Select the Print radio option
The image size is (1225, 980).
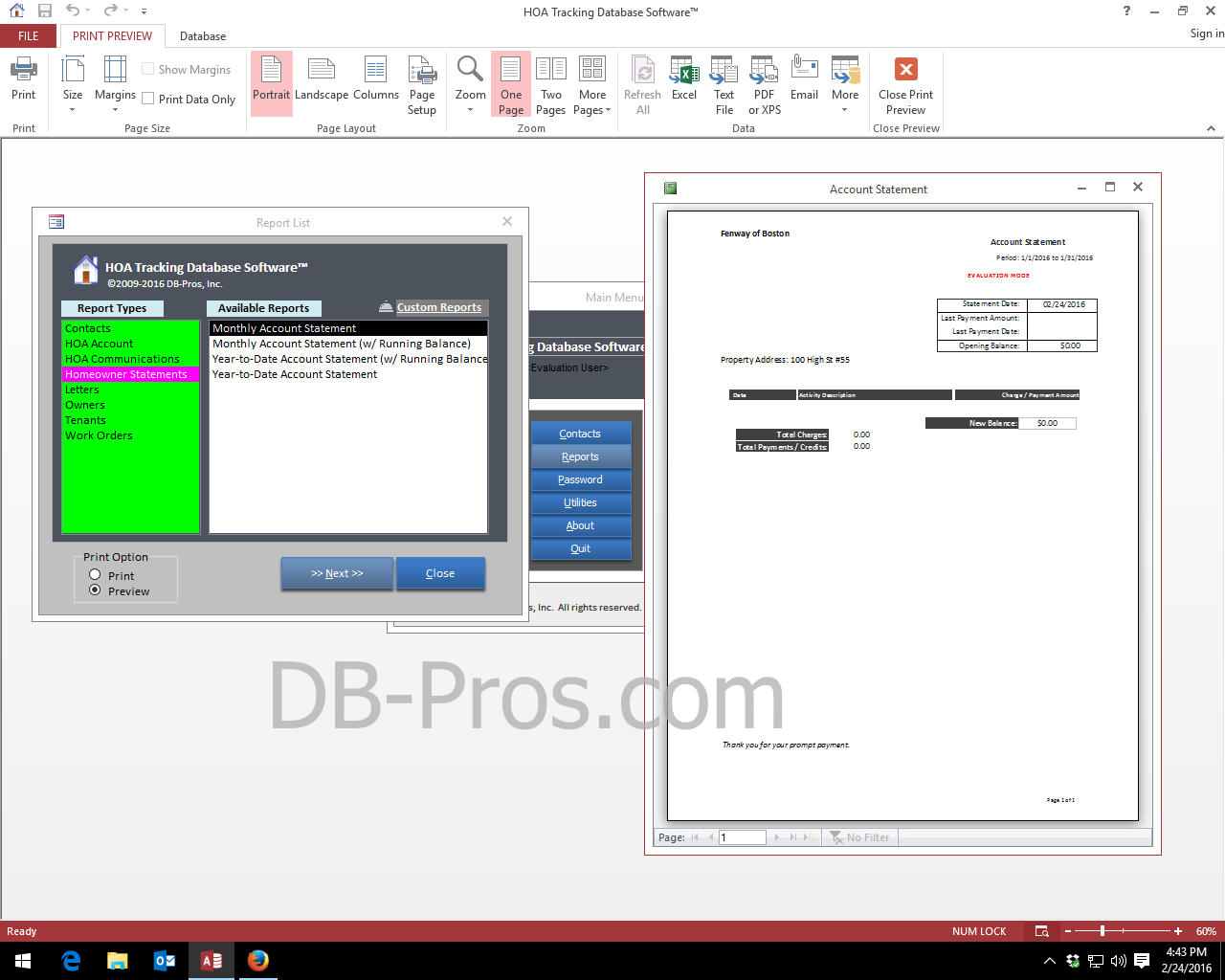coord(95,575)
